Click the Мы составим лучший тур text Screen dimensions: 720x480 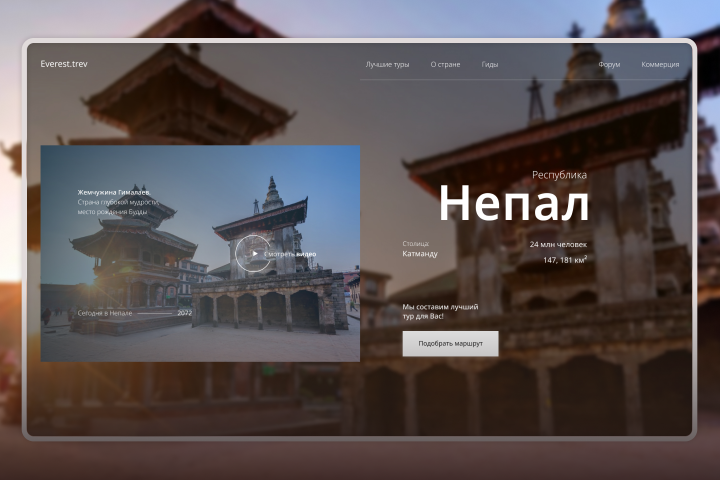point(440,311)
